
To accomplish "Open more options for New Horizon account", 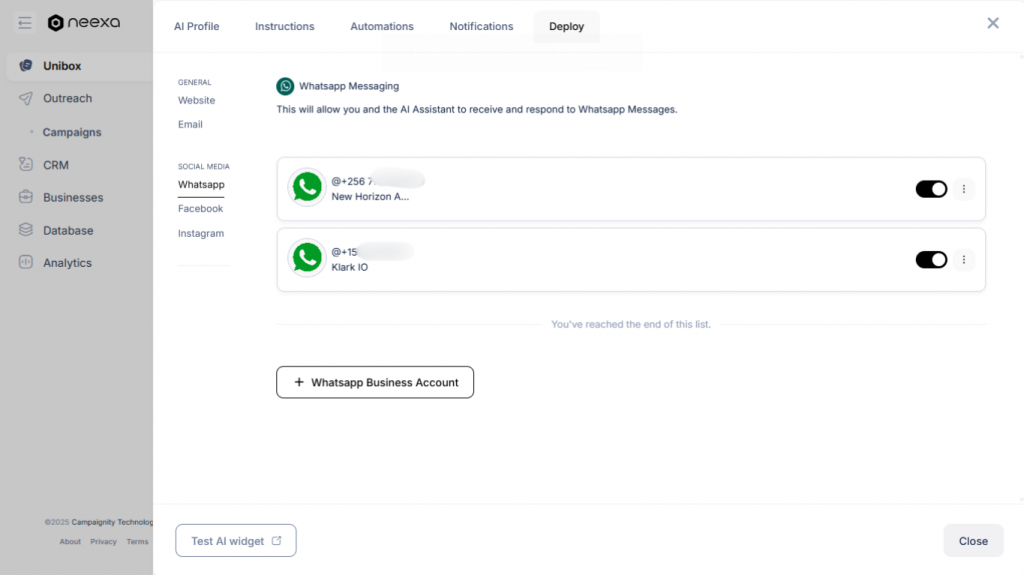I will click(x=964, y=189).
